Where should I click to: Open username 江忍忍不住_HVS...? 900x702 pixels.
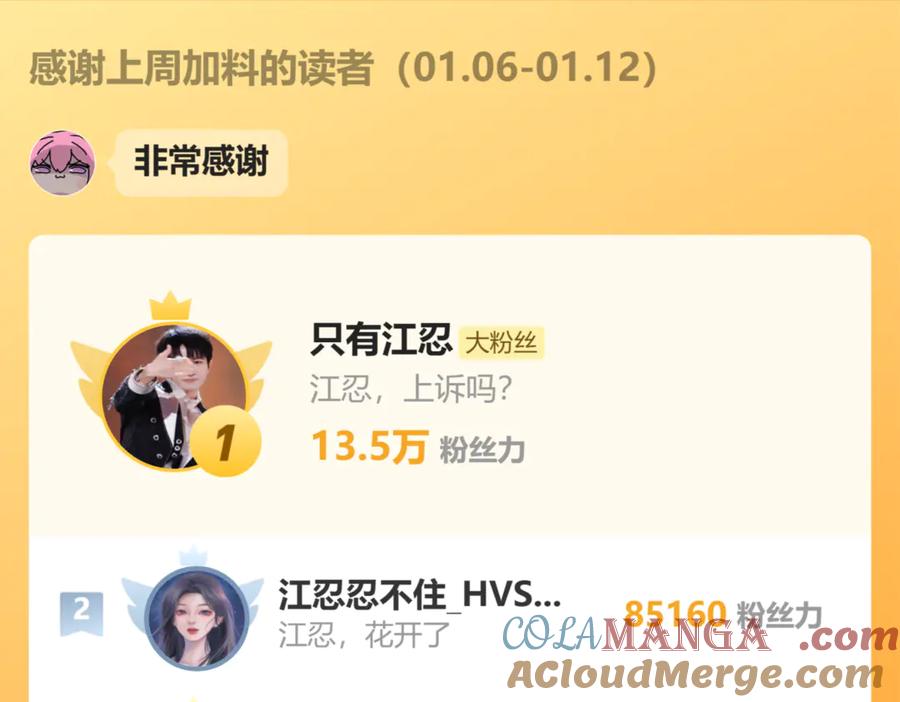click(x=420, y=595)
